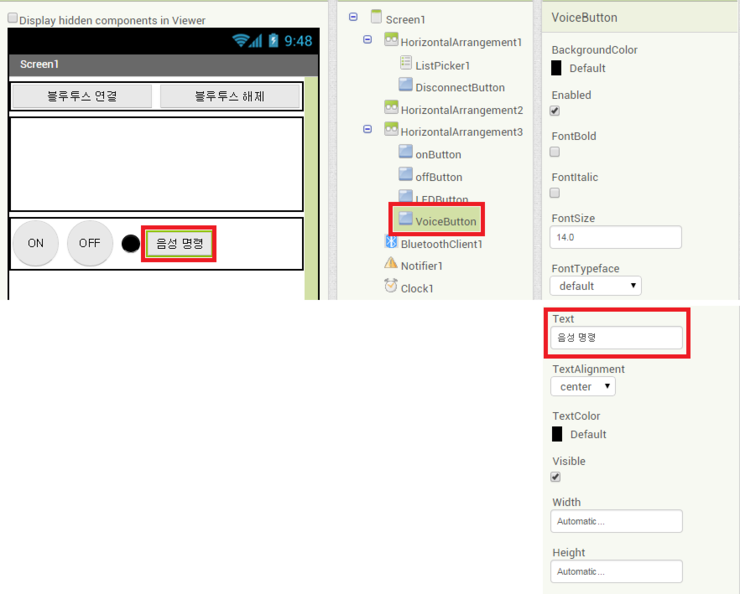Viewport: 740px width, 594px height.
Task: Click the ListPicker1 list icon
Action: pyautogui.click(x=406, y=62)
